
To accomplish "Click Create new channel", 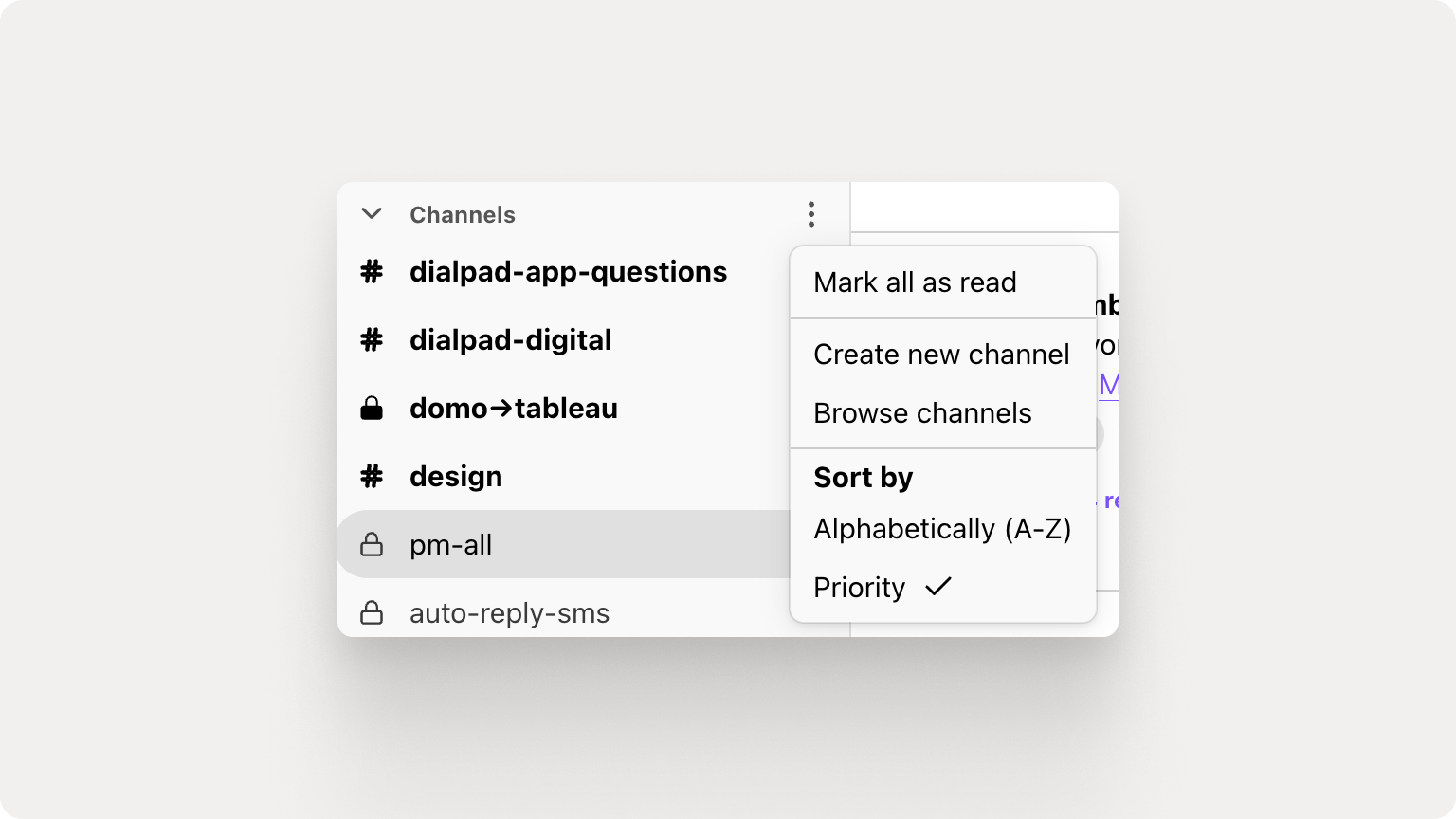I will pyautogui.click(x=941, y=355).
